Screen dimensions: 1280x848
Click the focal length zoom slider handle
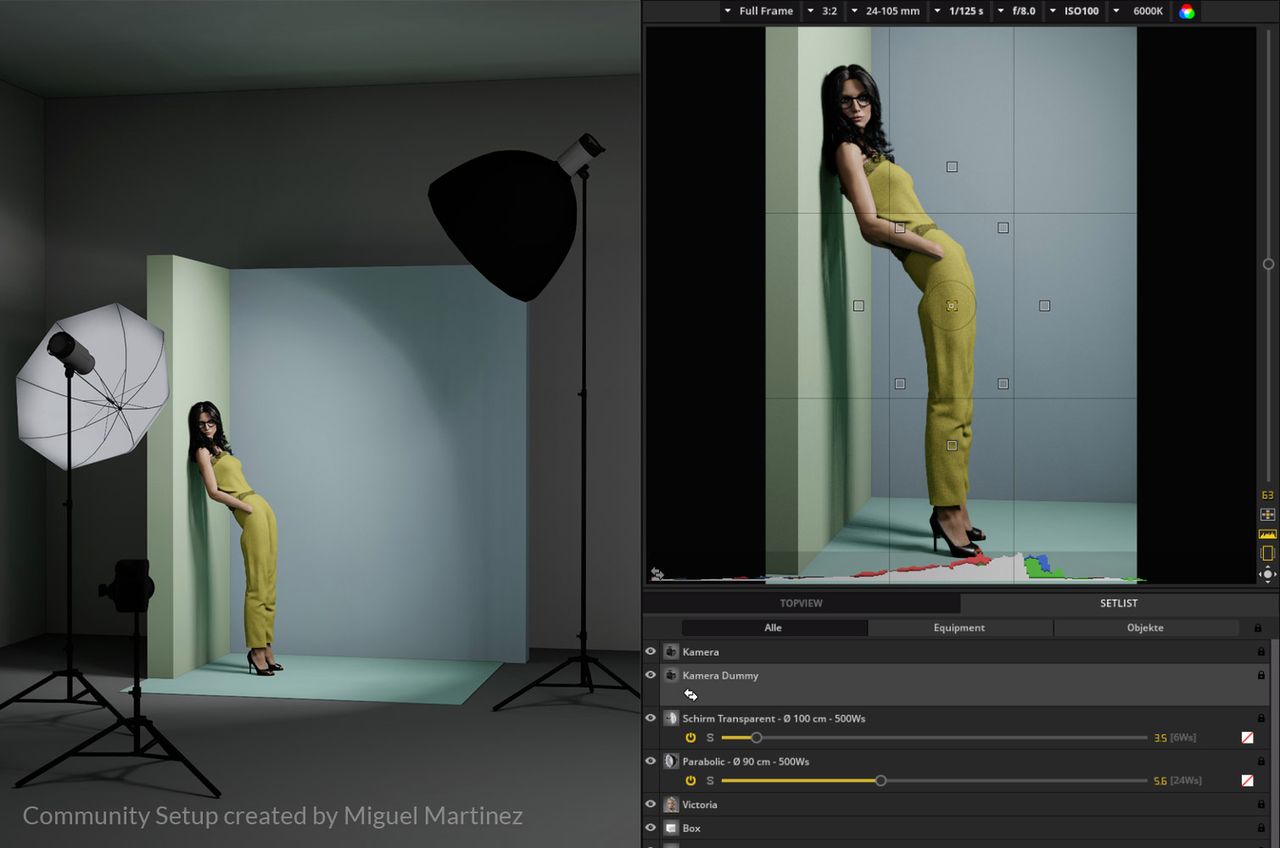1268,264
